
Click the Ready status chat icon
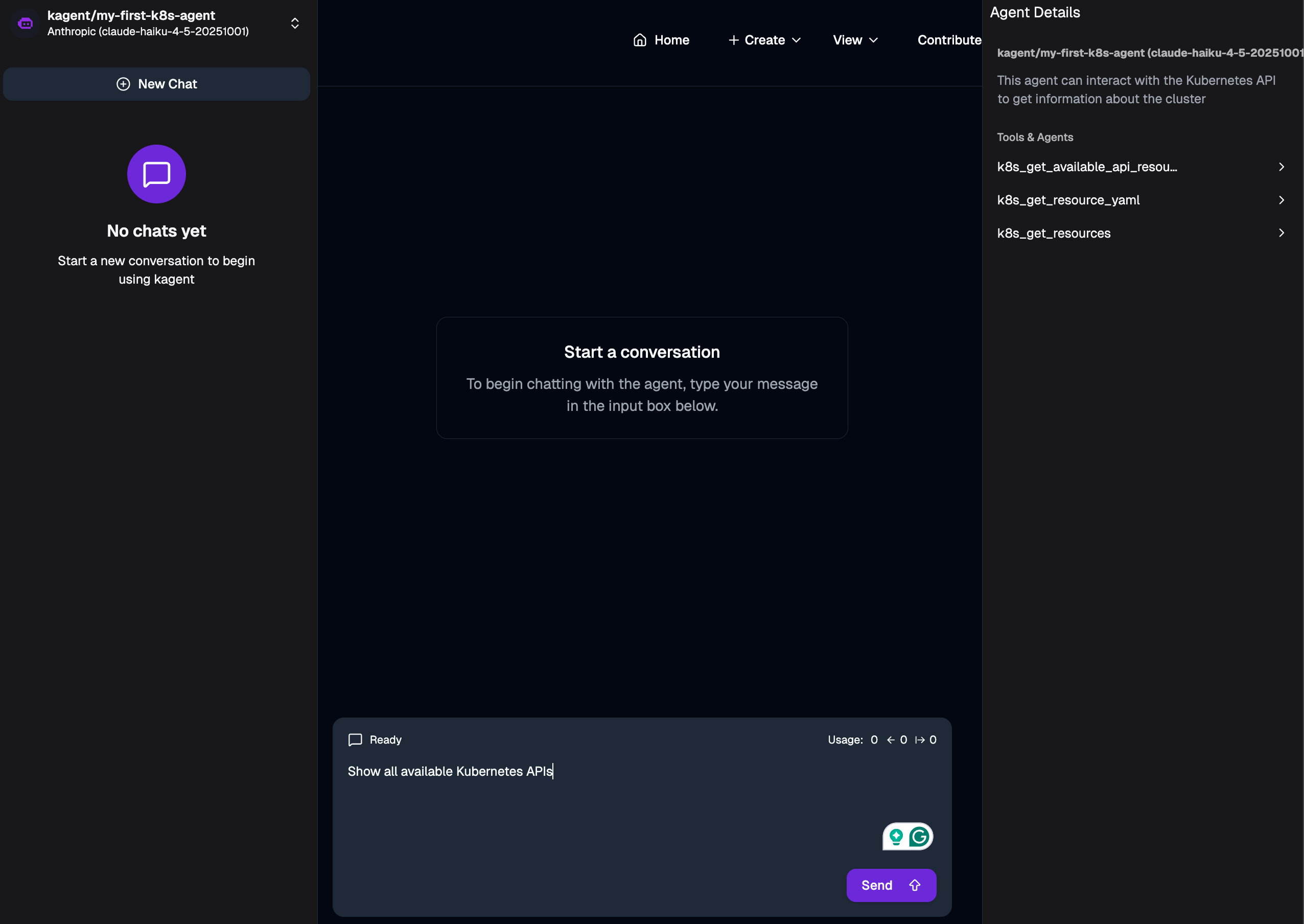(355, 740)
